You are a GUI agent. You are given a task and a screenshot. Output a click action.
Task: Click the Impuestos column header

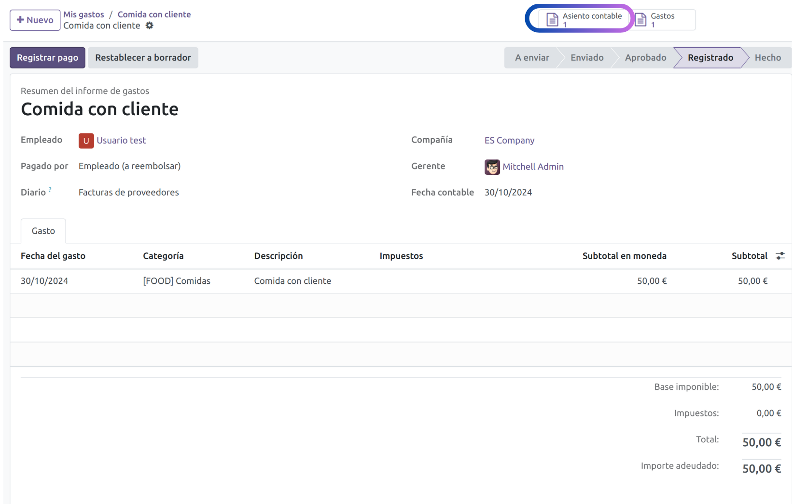coord(401,256)
